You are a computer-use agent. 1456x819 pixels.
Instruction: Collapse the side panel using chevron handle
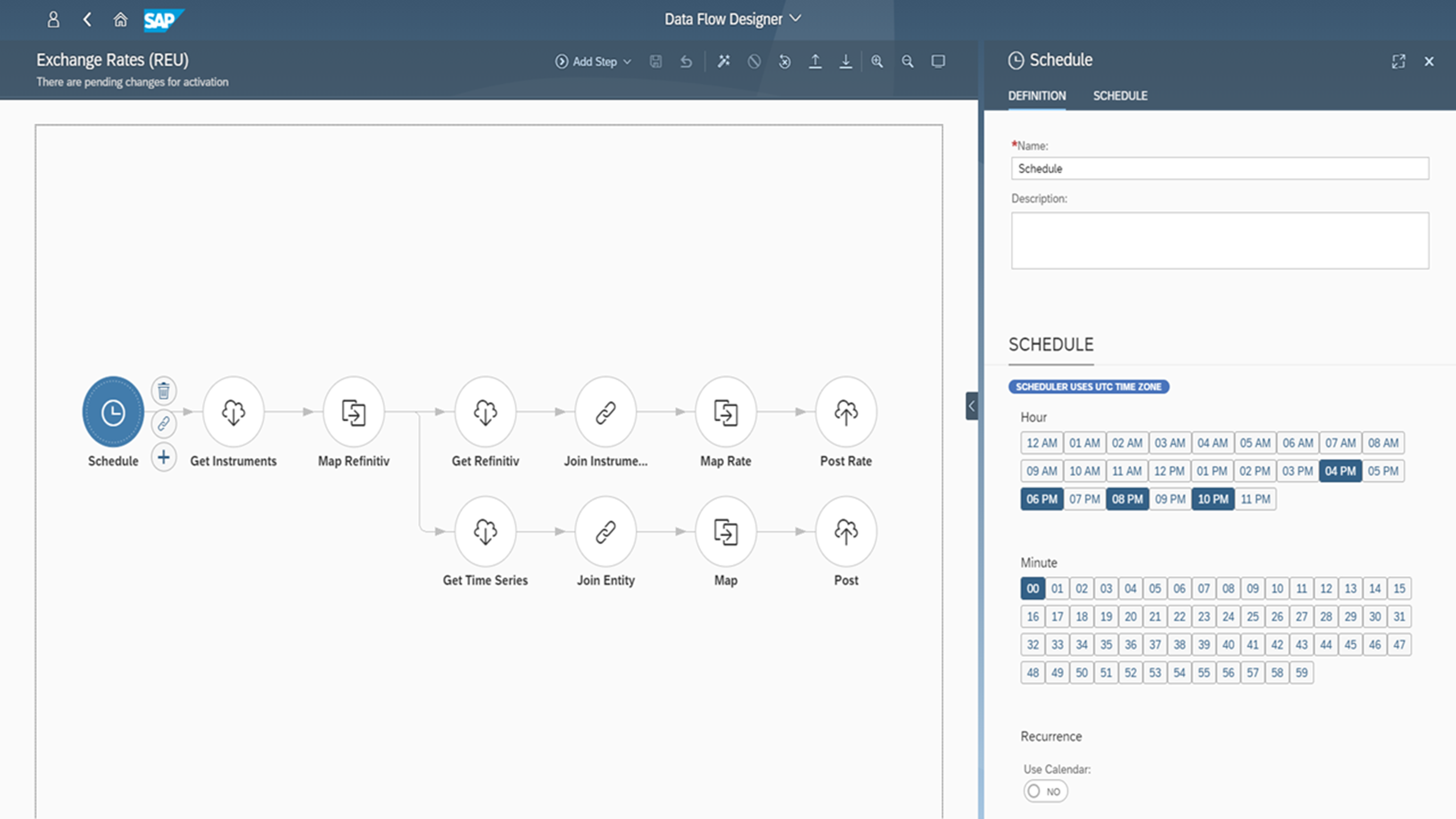(971, 406)
